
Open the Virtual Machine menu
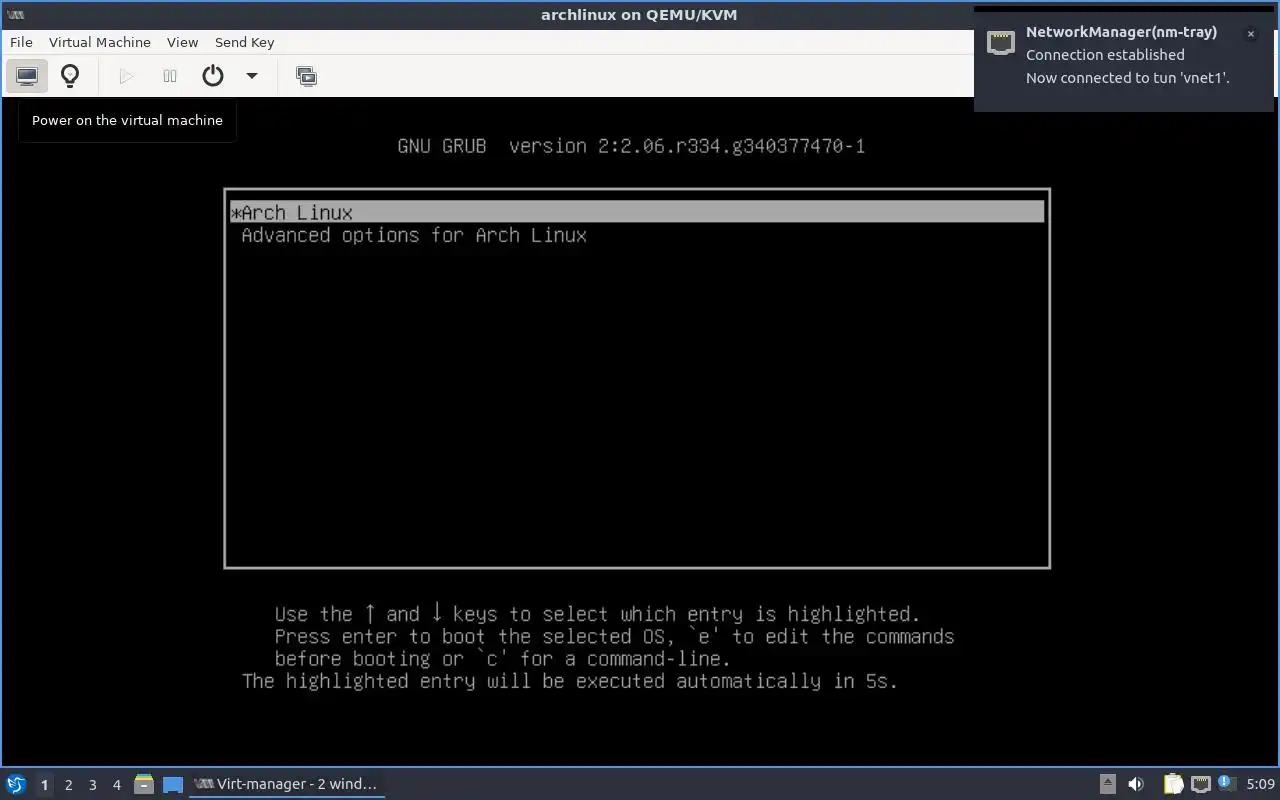(x=100, y=42)
